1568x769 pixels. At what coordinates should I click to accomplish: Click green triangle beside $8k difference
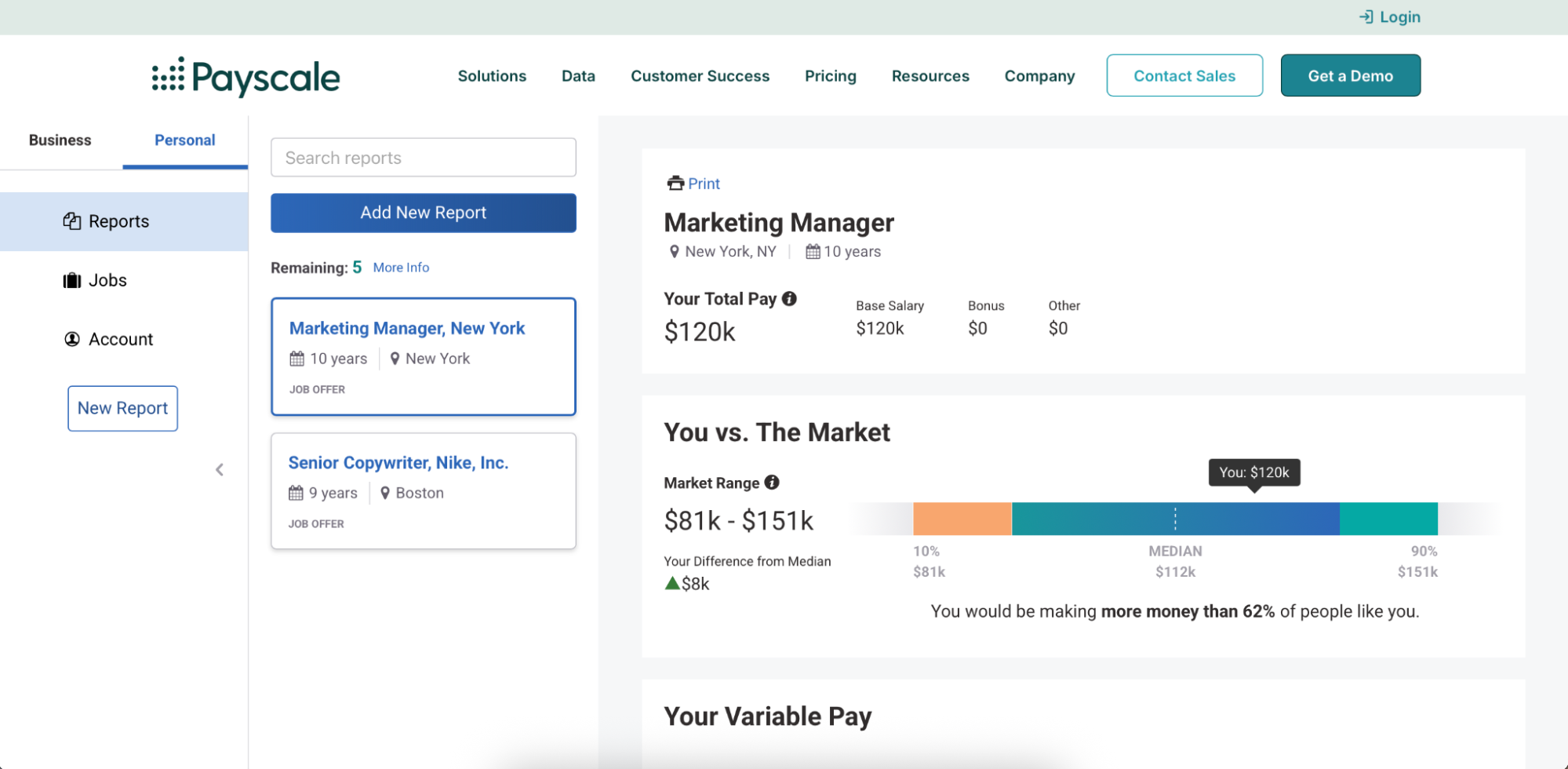click(x=672, y=583)
